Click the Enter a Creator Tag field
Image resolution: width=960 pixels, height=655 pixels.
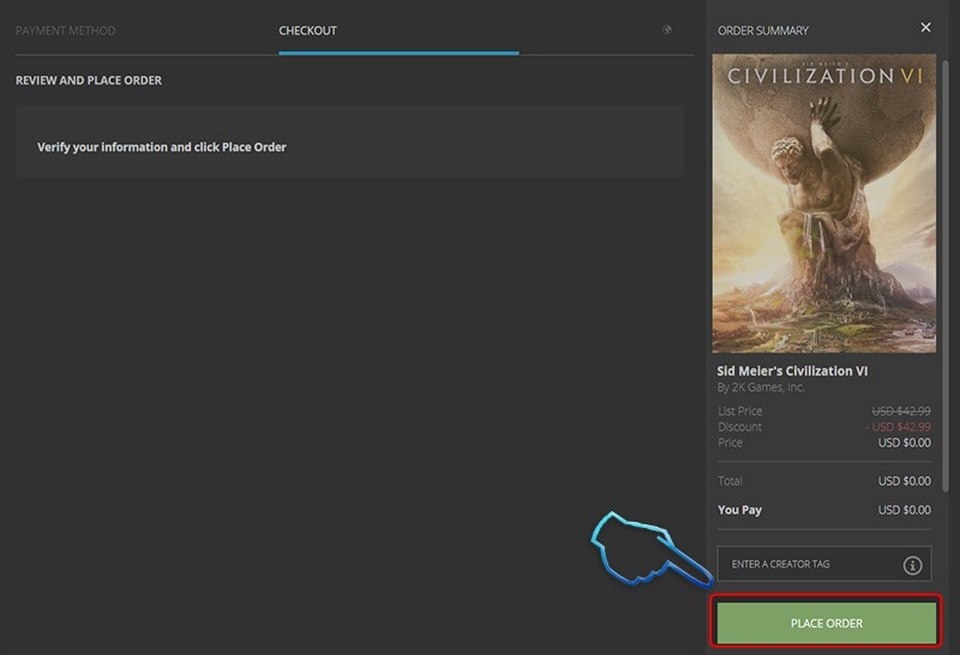[x=824, y=564]
